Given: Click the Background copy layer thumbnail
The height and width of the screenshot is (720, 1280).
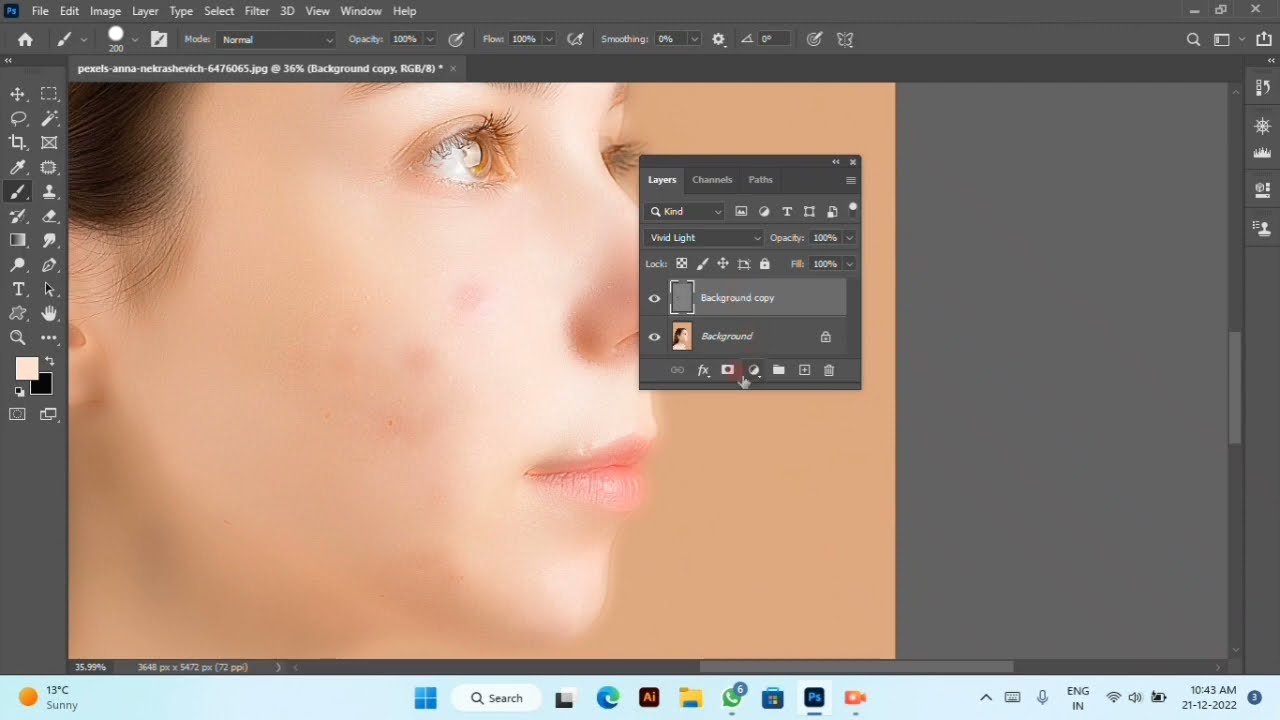Looking at the screenshot, I should [x=682, y=298].
